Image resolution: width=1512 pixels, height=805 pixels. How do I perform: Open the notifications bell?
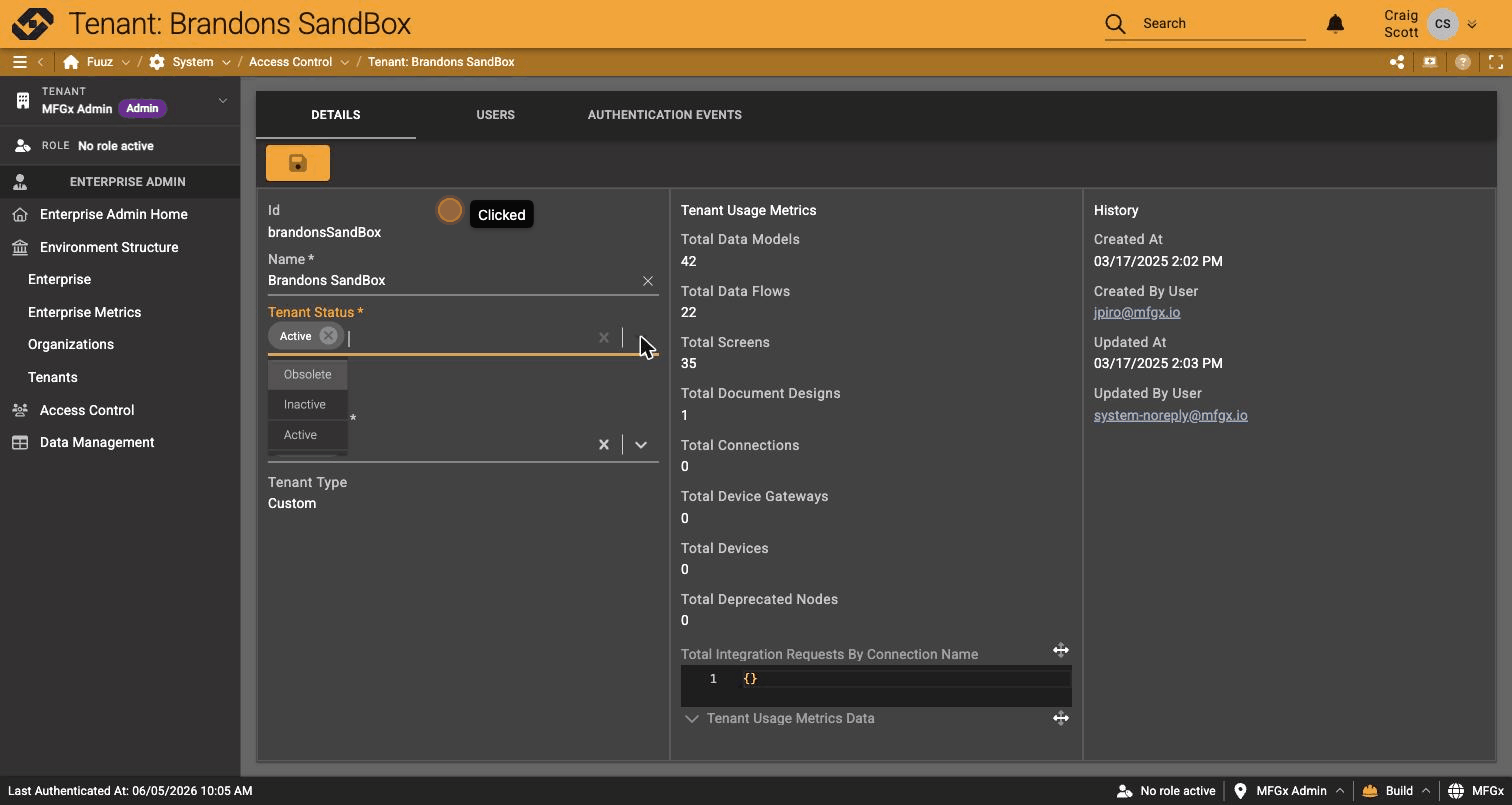[x=1335, y=23]
